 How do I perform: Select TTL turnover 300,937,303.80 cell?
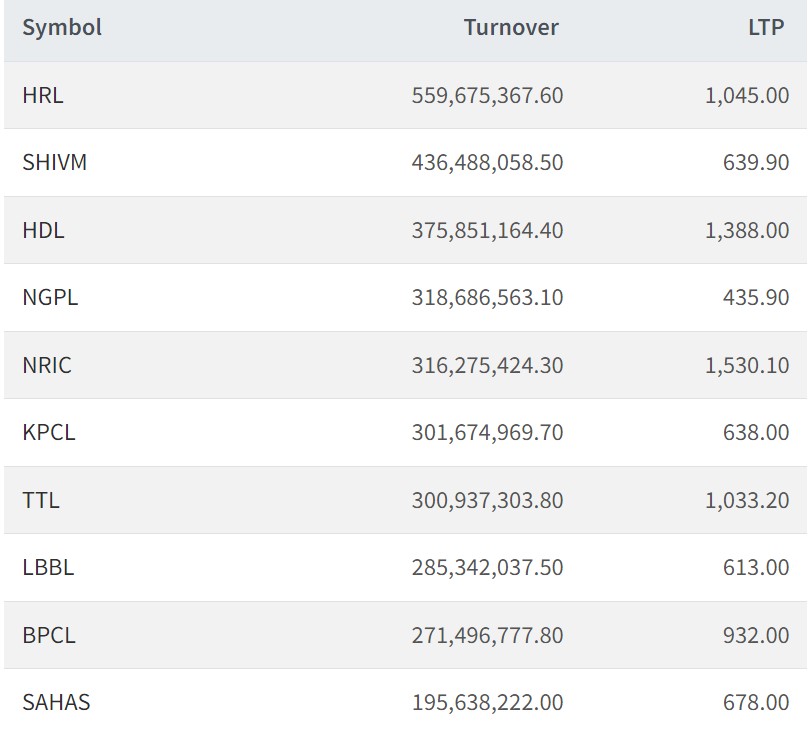tap(487, 500)
